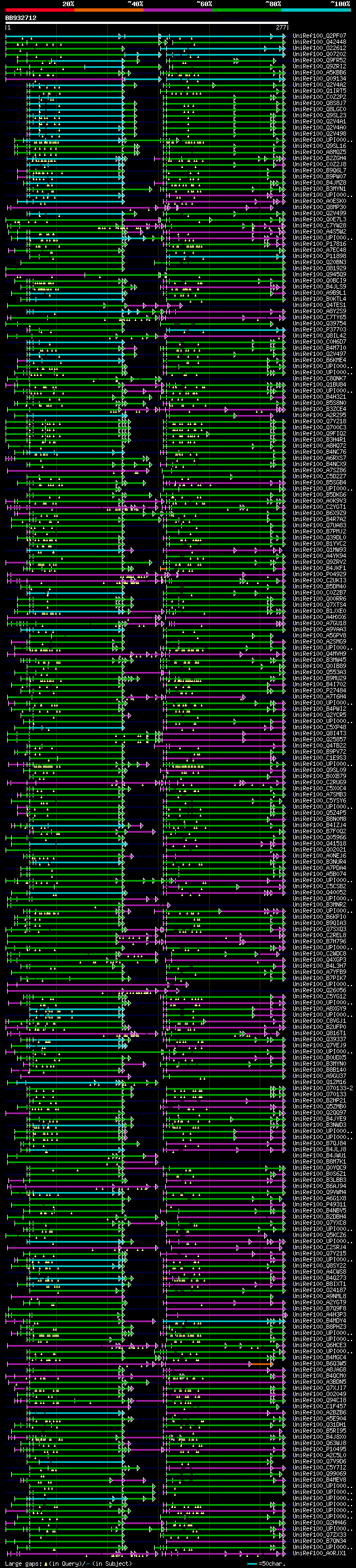Select the UniRef100_B6KME4 label
This screenshot has height=1568, width=356.
[319, 360]
